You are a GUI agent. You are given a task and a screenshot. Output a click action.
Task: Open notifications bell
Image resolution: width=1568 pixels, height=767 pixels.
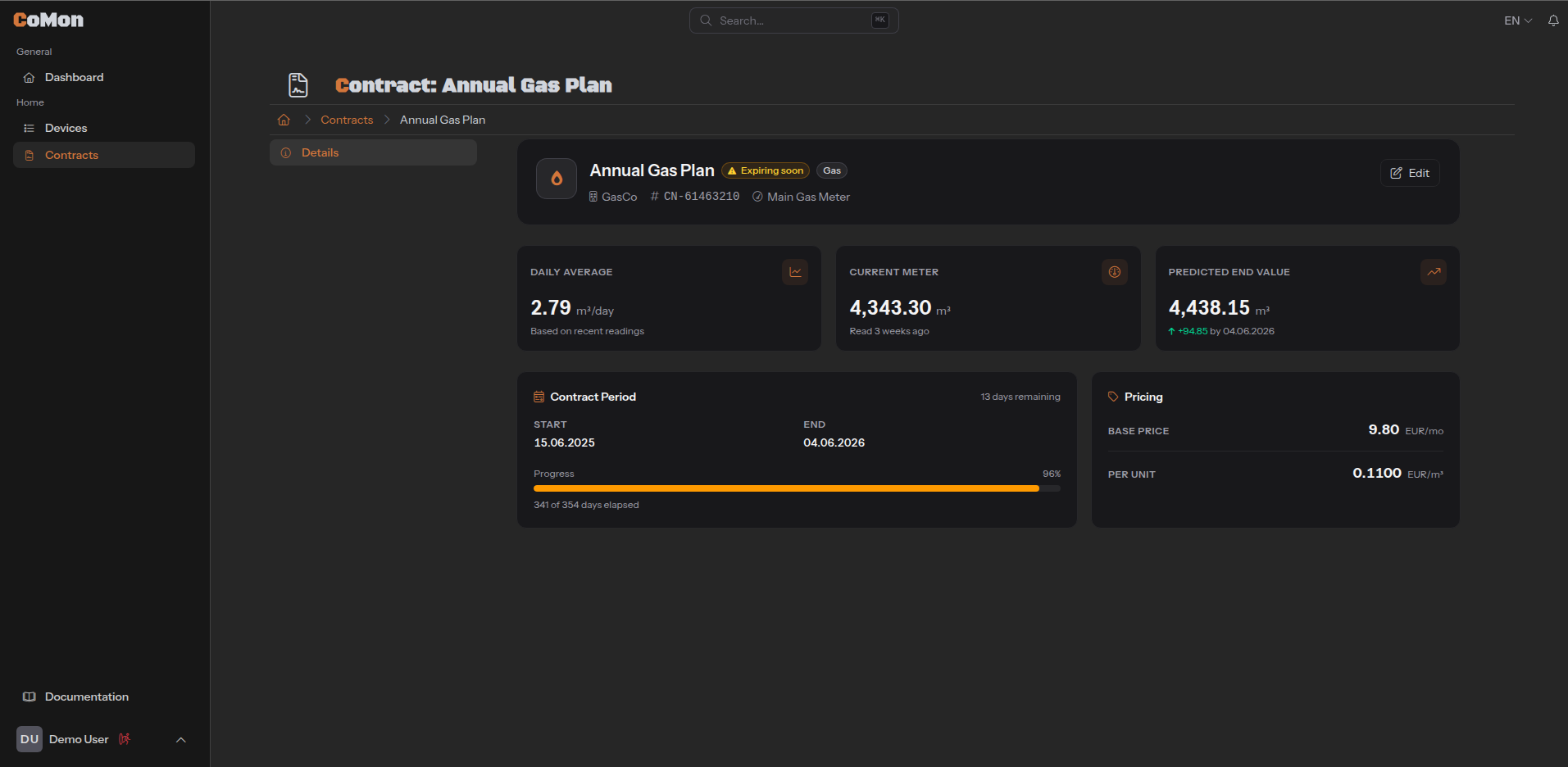[x=1553, y=20]
